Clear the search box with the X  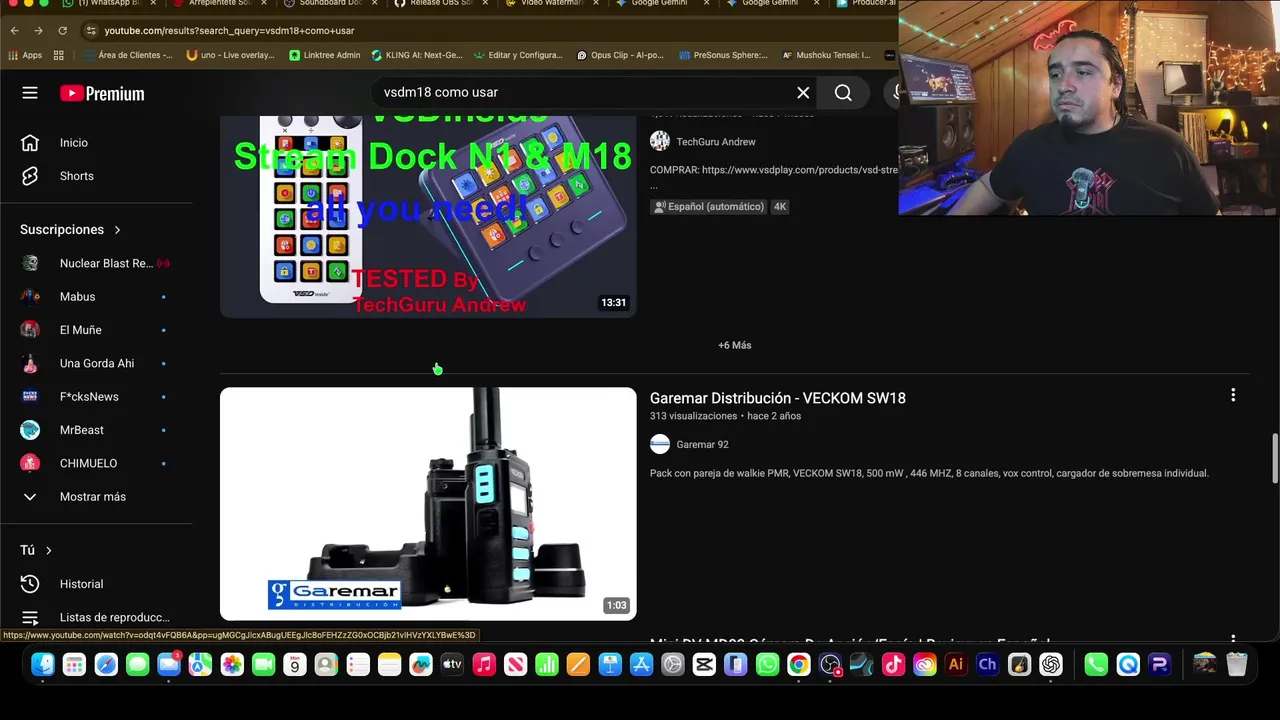(803, 92)
